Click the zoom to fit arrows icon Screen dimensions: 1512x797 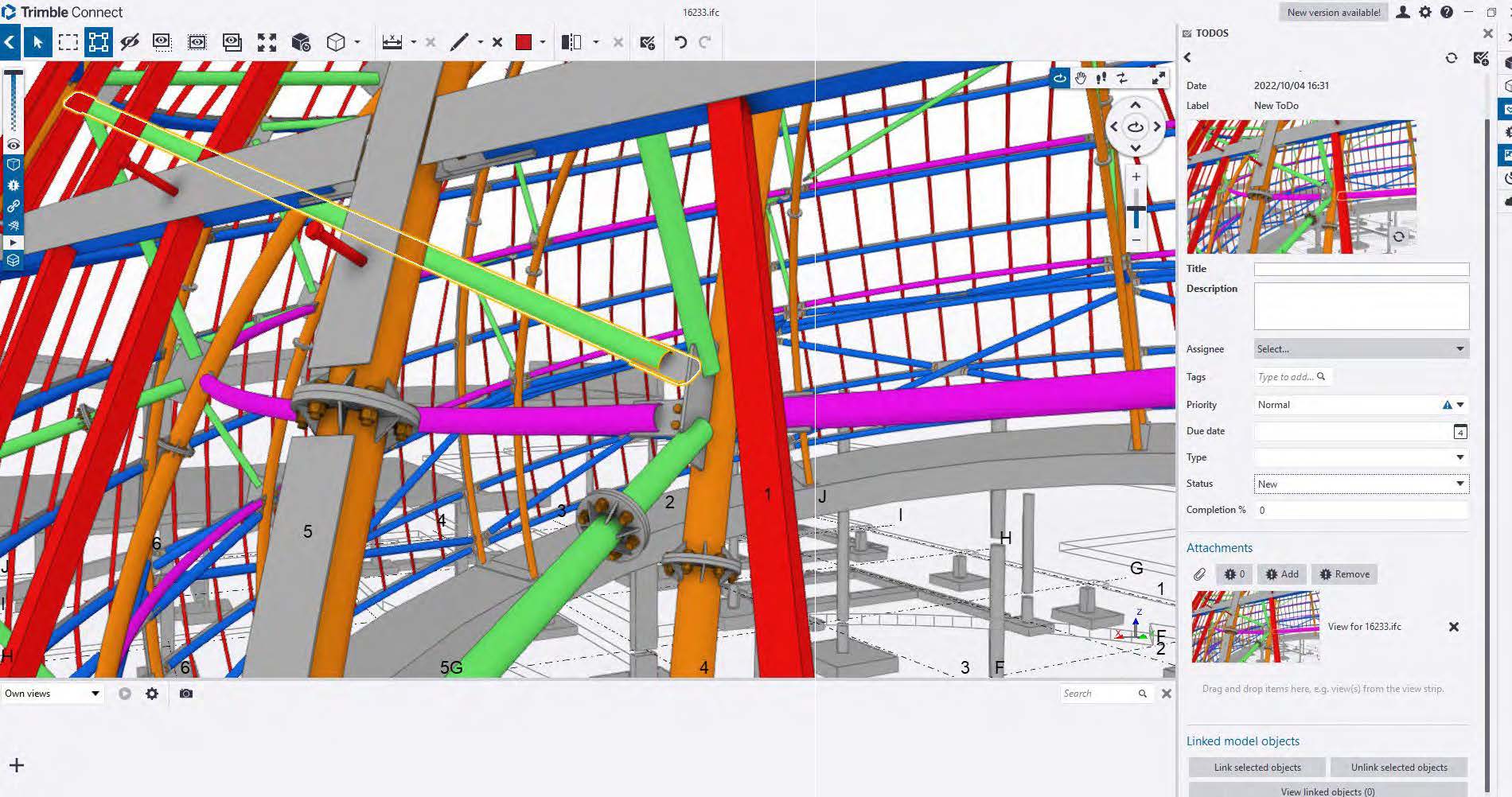coord(267,43)
